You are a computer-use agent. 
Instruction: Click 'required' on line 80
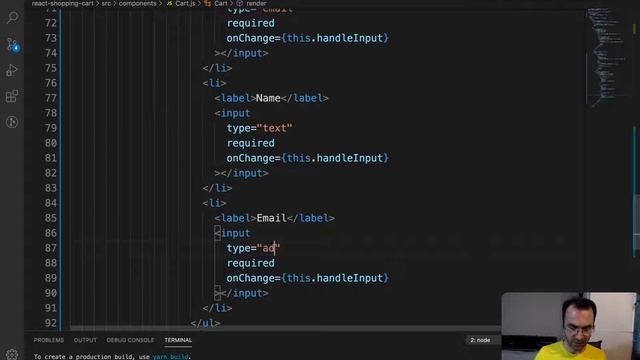pos(251,143)
